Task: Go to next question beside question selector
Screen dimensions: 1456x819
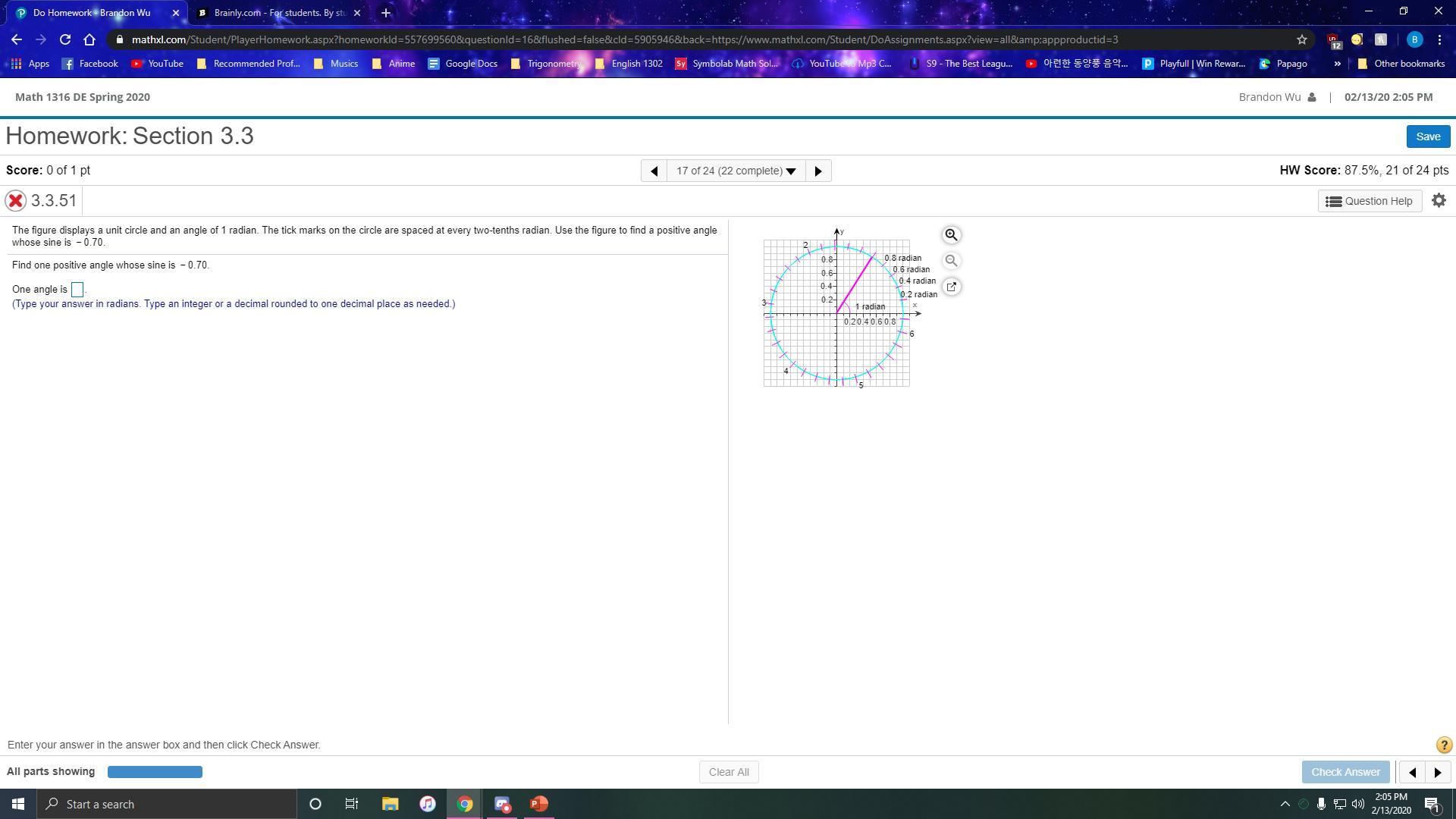Action: click(x=817, y=171)
